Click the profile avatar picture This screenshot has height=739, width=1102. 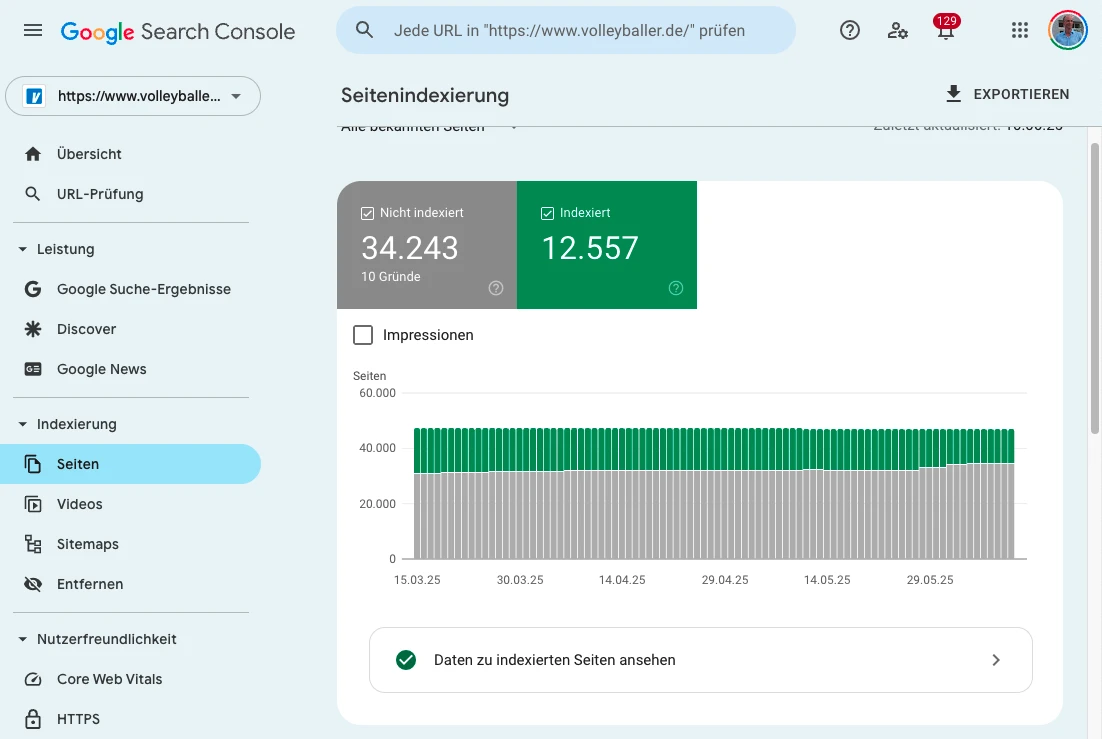pos(1067,30)
